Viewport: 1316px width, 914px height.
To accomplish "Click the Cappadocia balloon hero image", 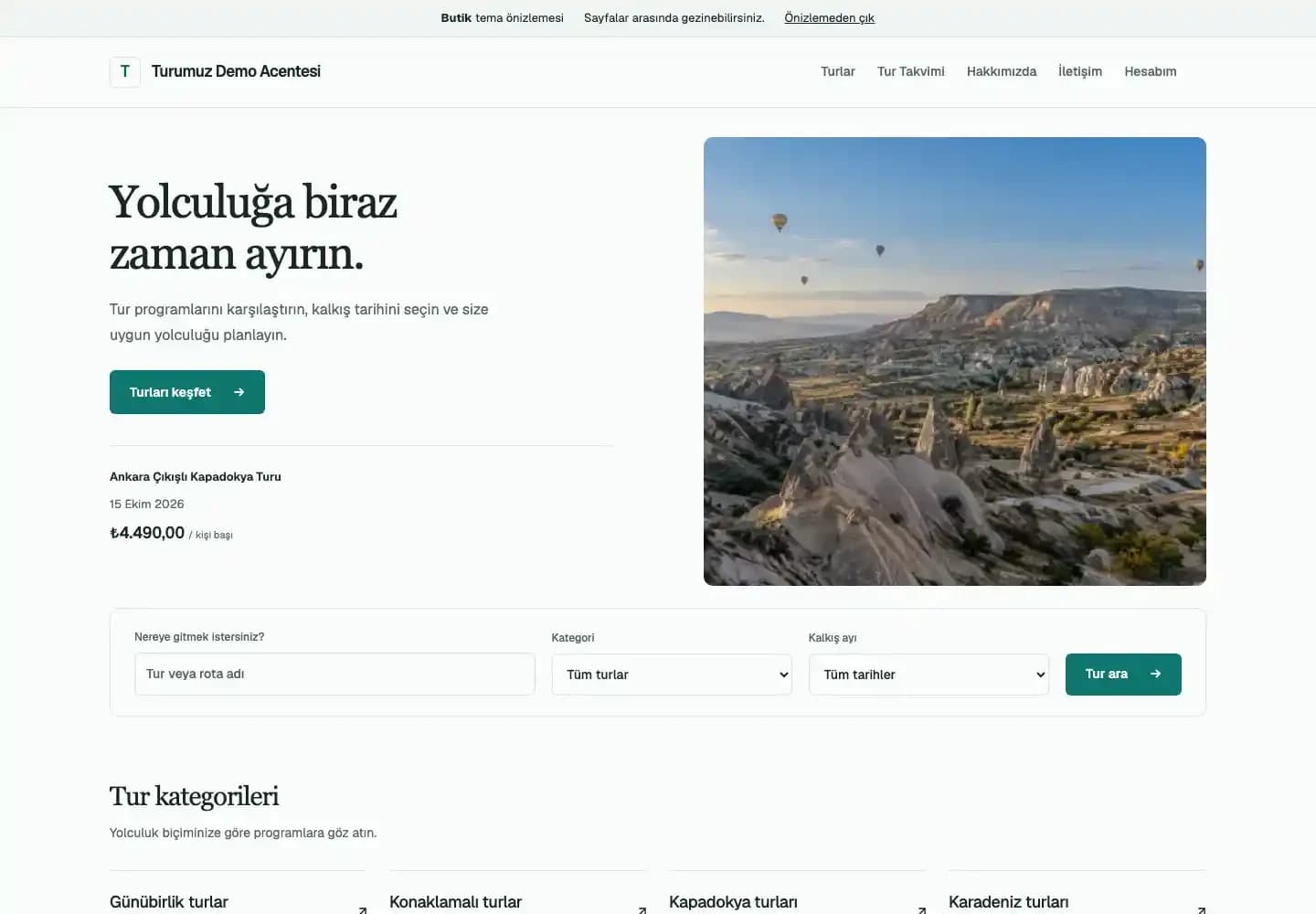I will [x=955, y=361].
